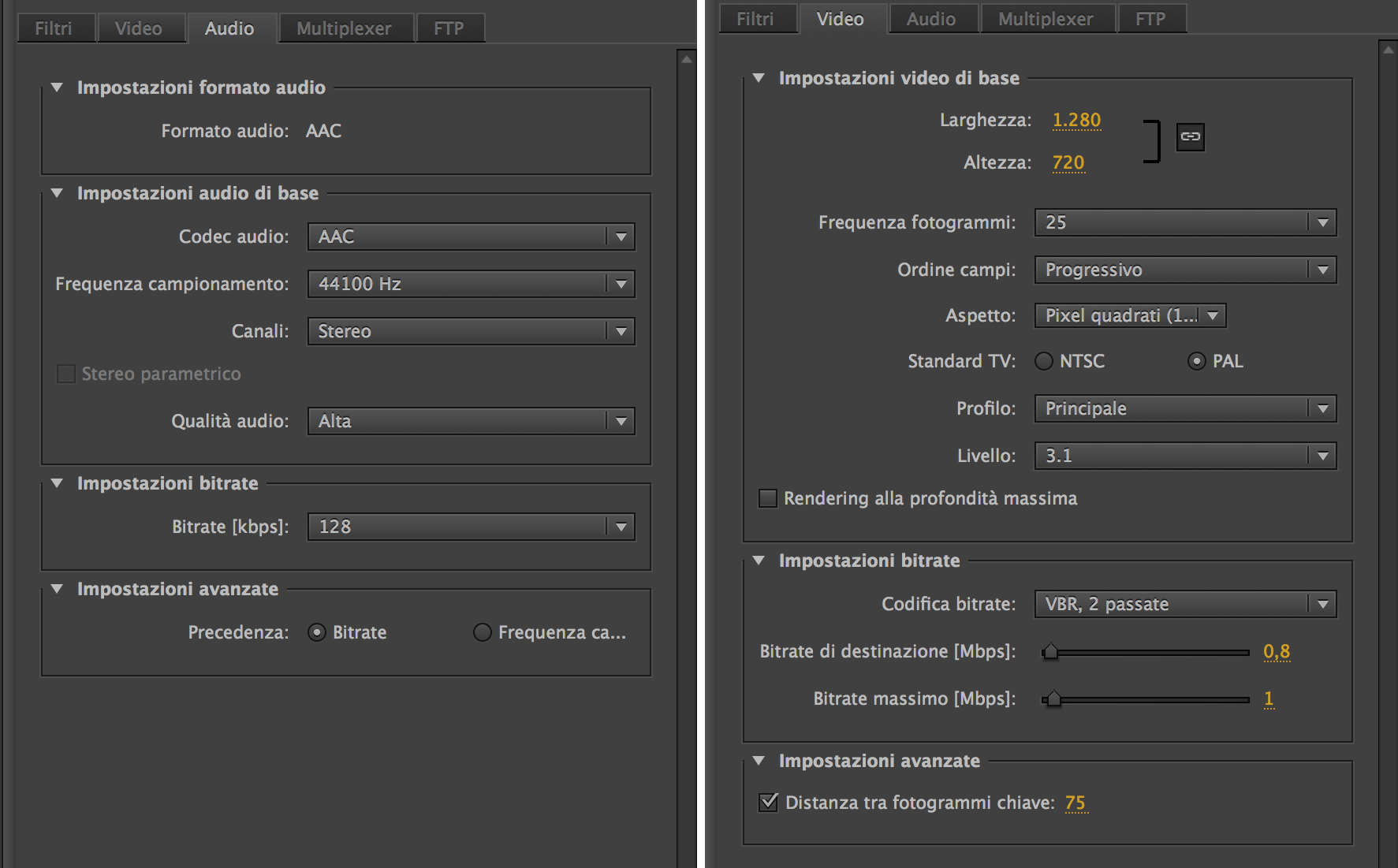This screenshot has width=1398, height=868.
Task: Open the Qualità audio dropdown
Action: (471, 421)
